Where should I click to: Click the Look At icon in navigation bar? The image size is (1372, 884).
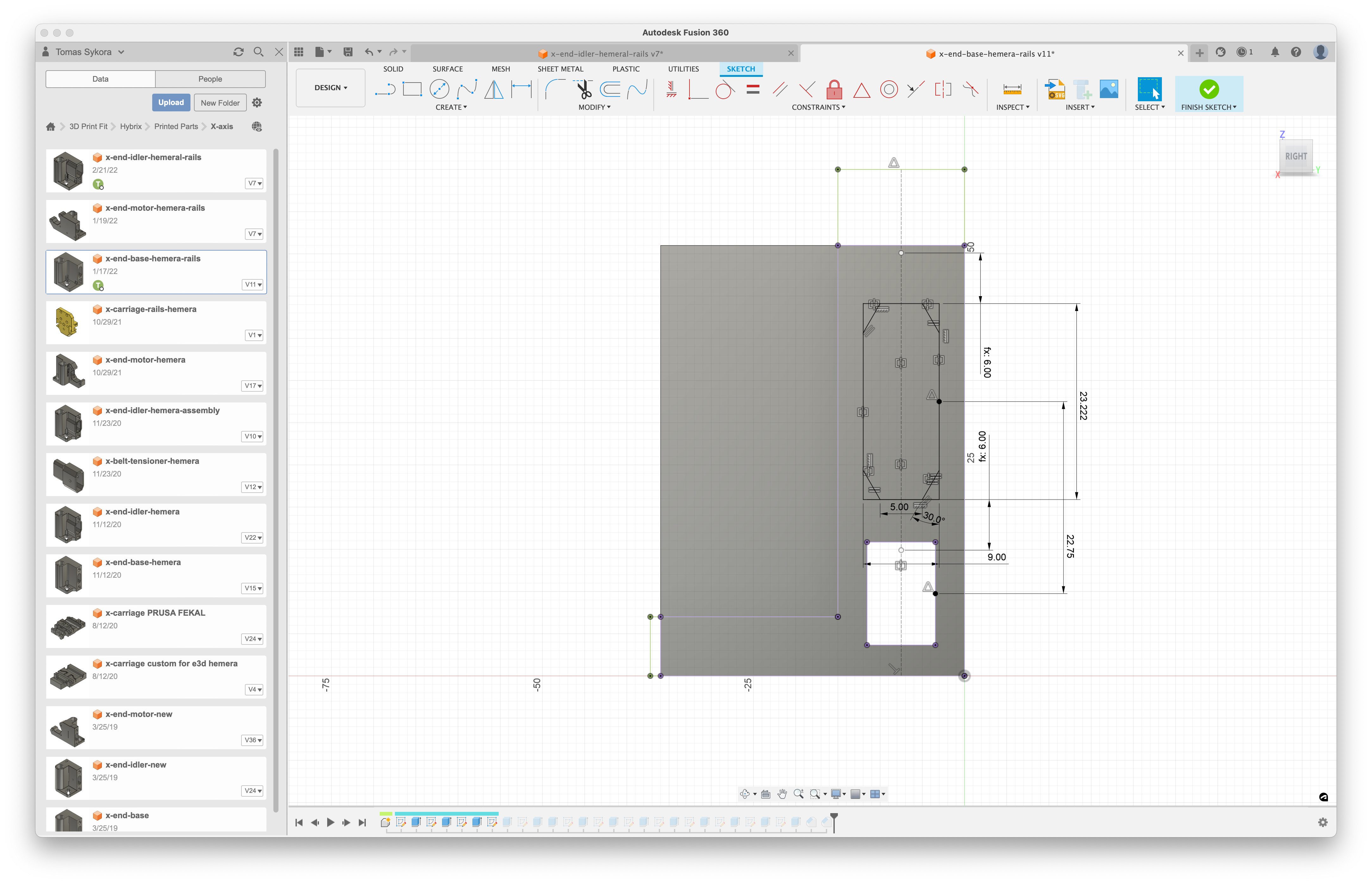tap(765, 794)
